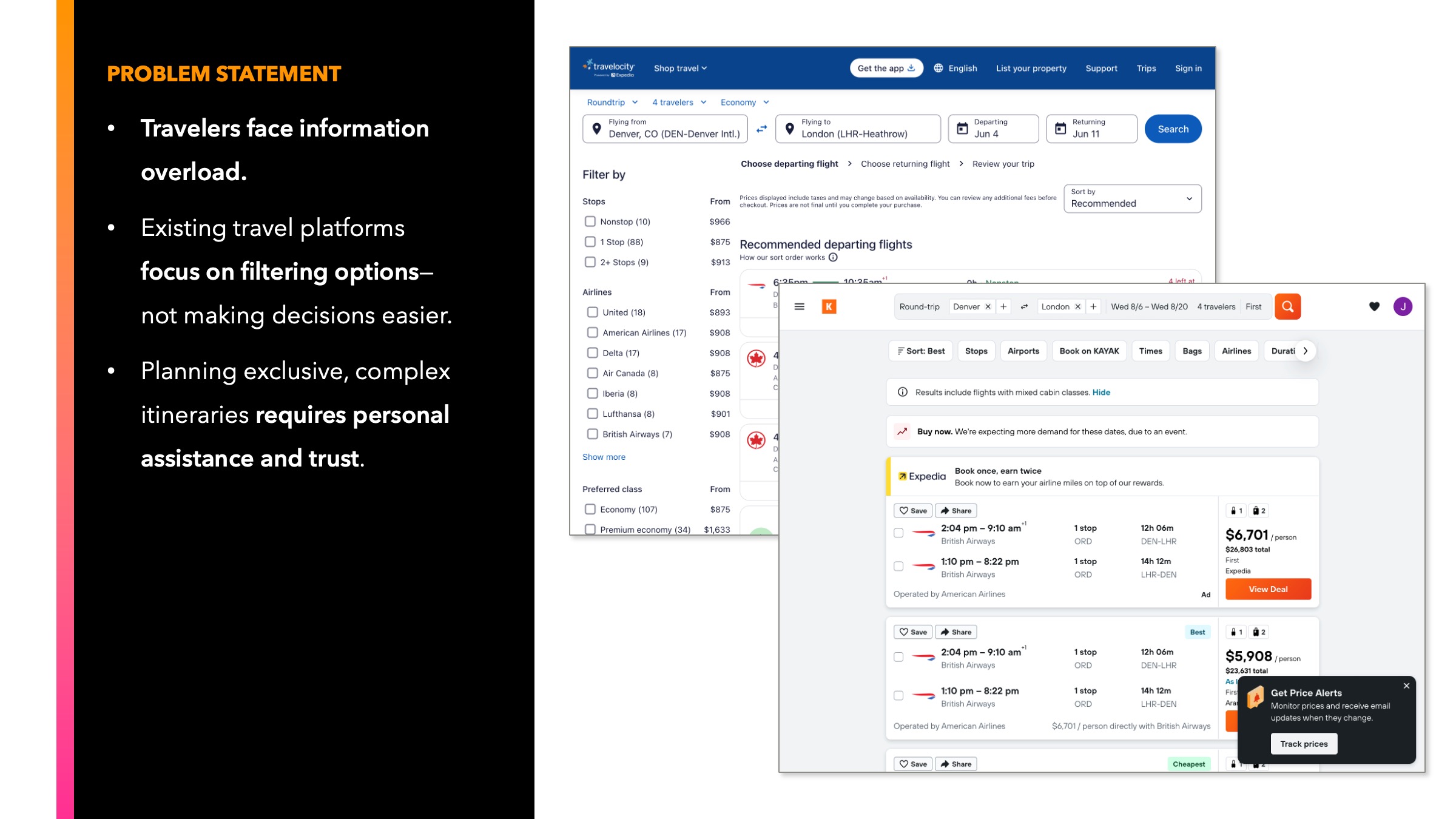Tick the British Airways (7) checkbox
1456x819 pixels.
(x=592, y=434)
